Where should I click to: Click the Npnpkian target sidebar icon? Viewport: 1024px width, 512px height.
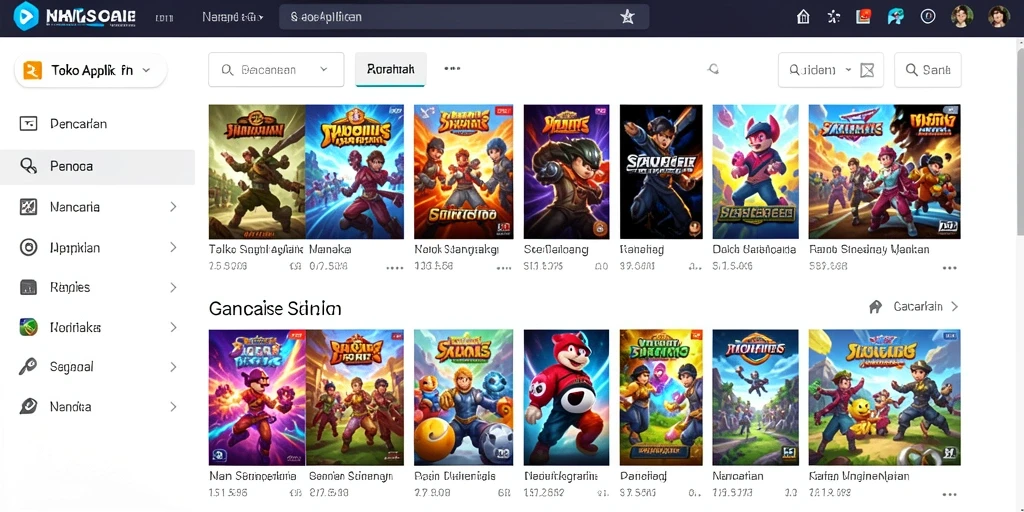point(28,248)
